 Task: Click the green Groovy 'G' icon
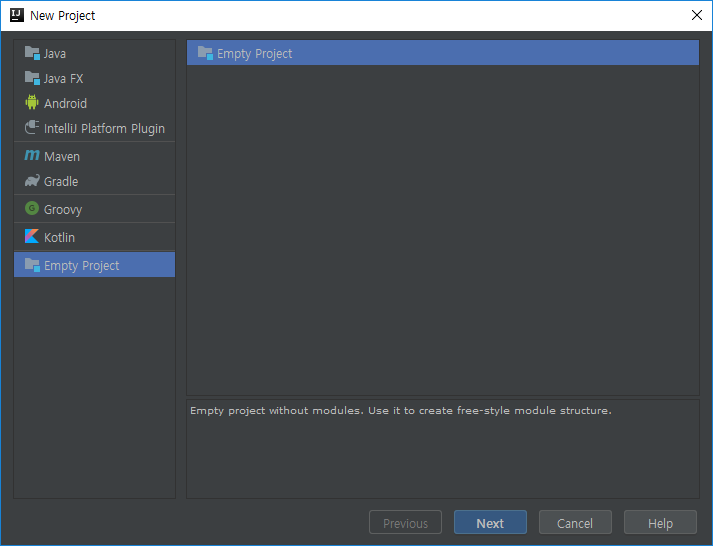pos(32,209)
